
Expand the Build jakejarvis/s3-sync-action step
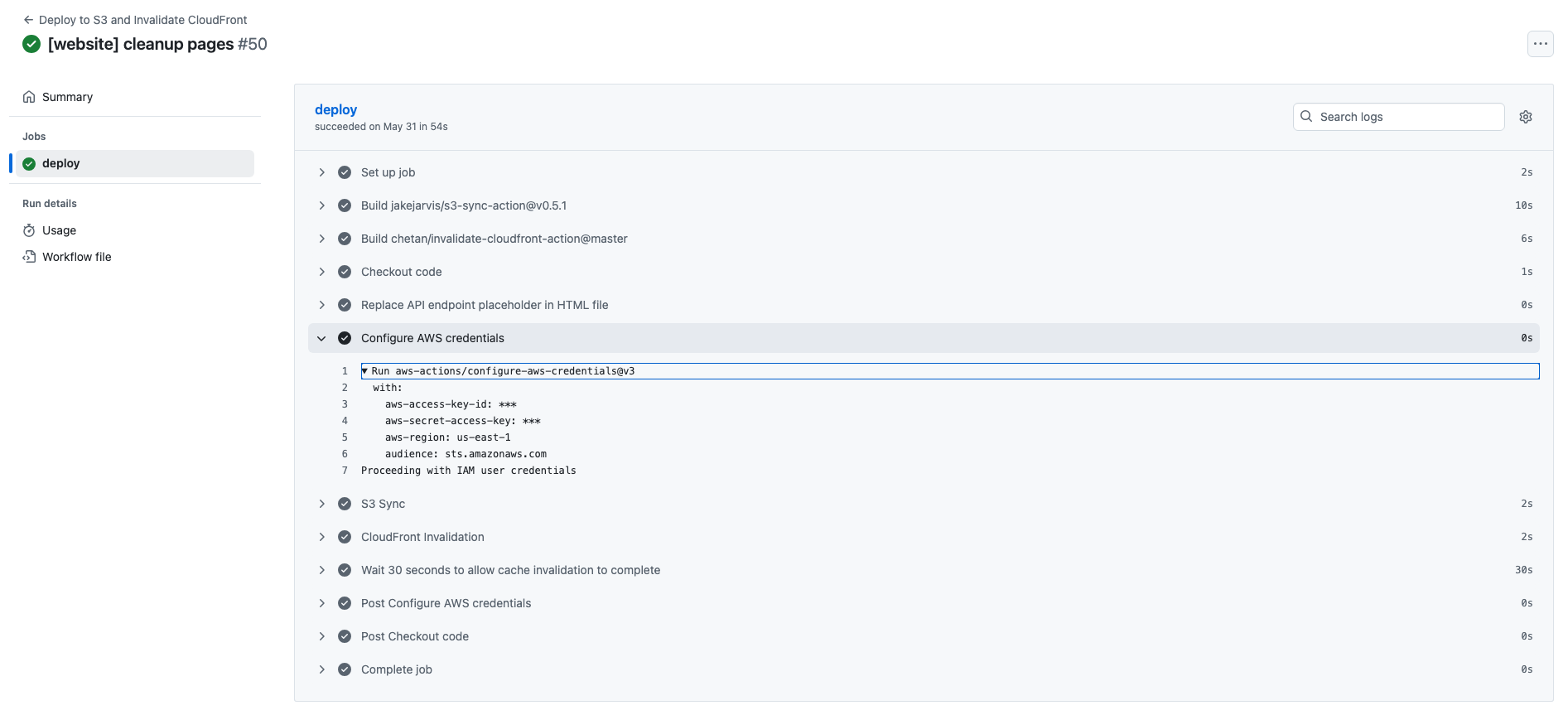point(924,205)
